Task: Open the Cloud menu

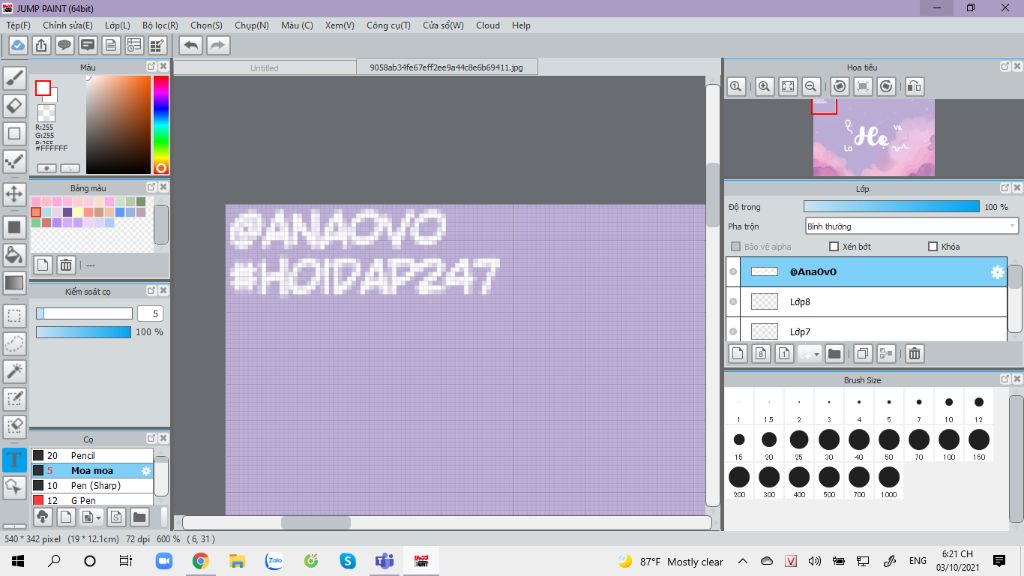Action: pos(488,25)
